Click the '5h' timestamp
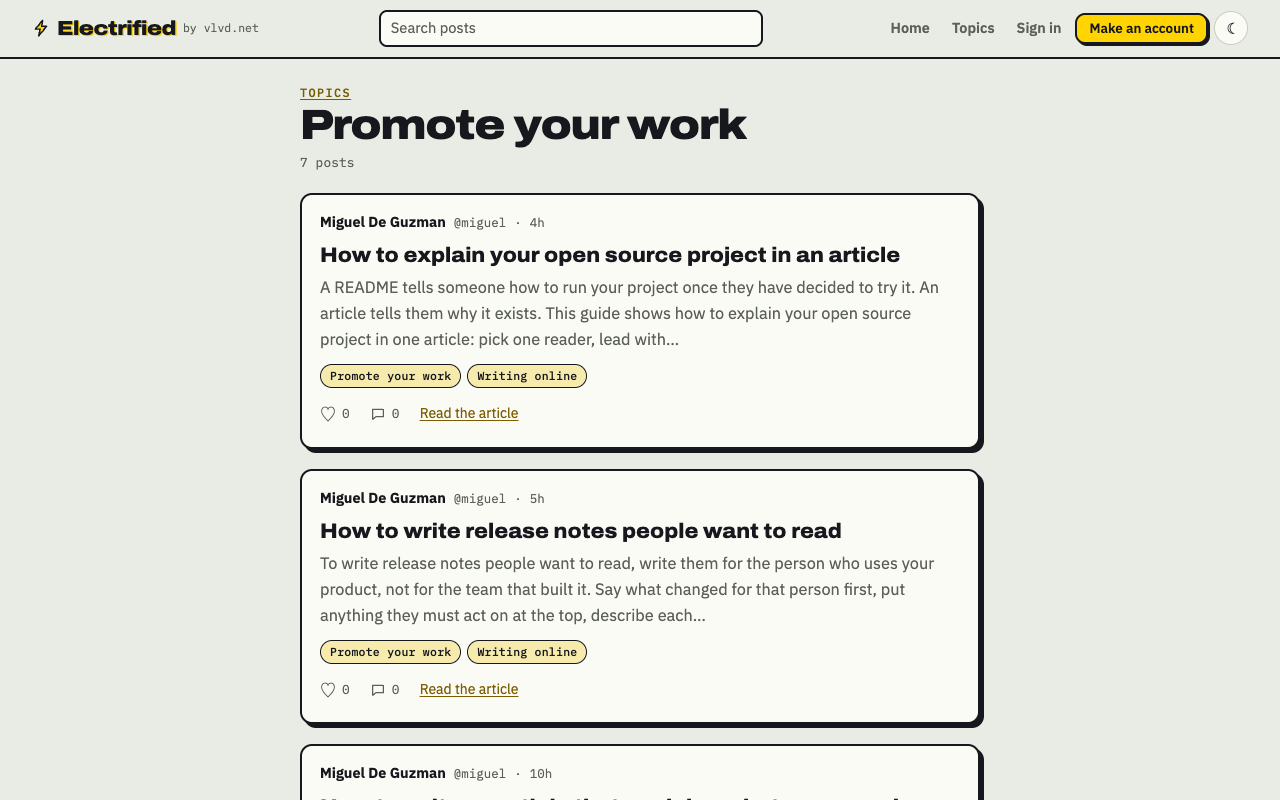This screenshot has width=1280, height=800. (537, 499)
